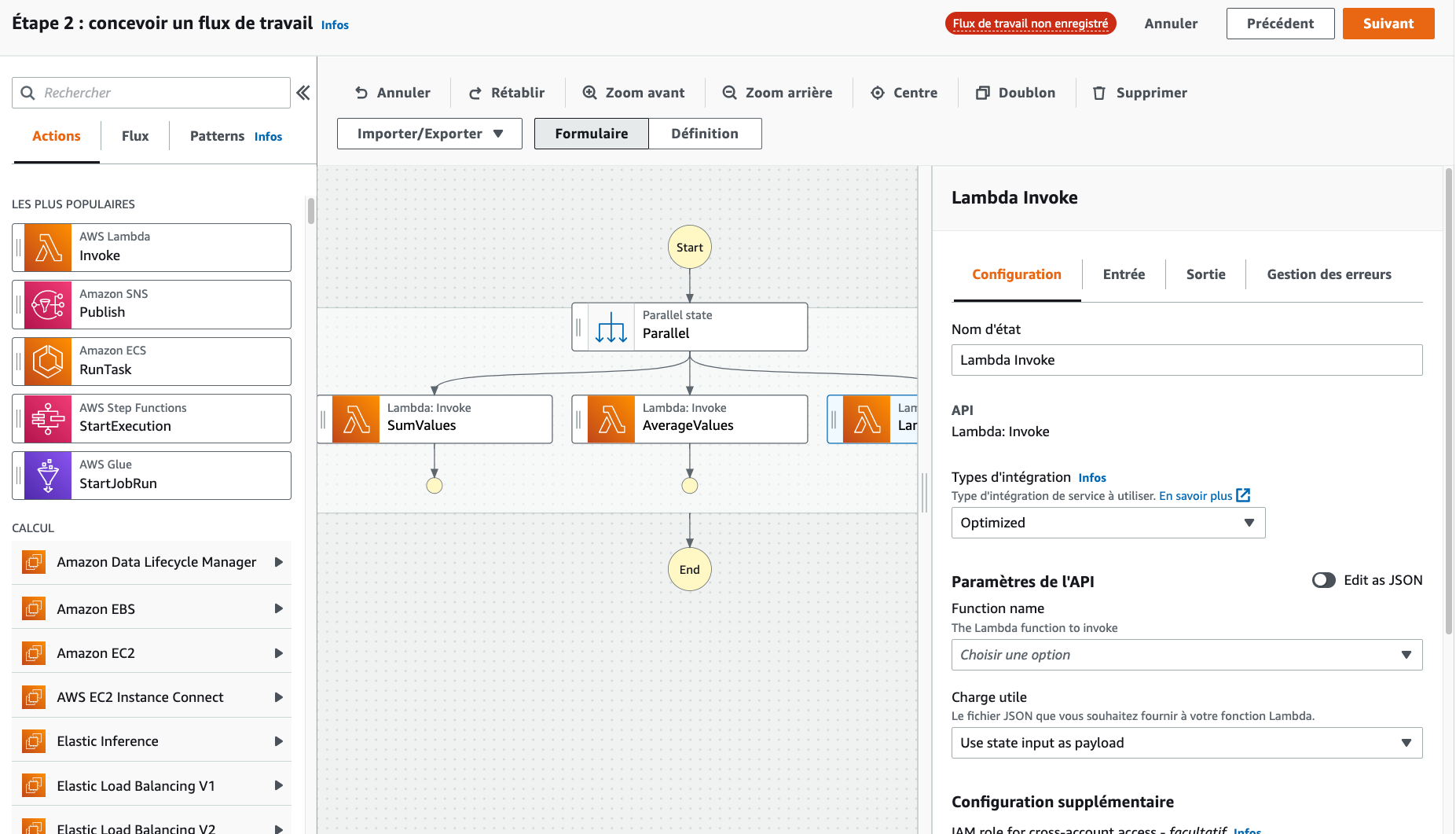Image resolution: width=1456 pixels, height=834 pixels.
Task: Click the AWS EC2 Instance Connect icon
Action: 34,696
